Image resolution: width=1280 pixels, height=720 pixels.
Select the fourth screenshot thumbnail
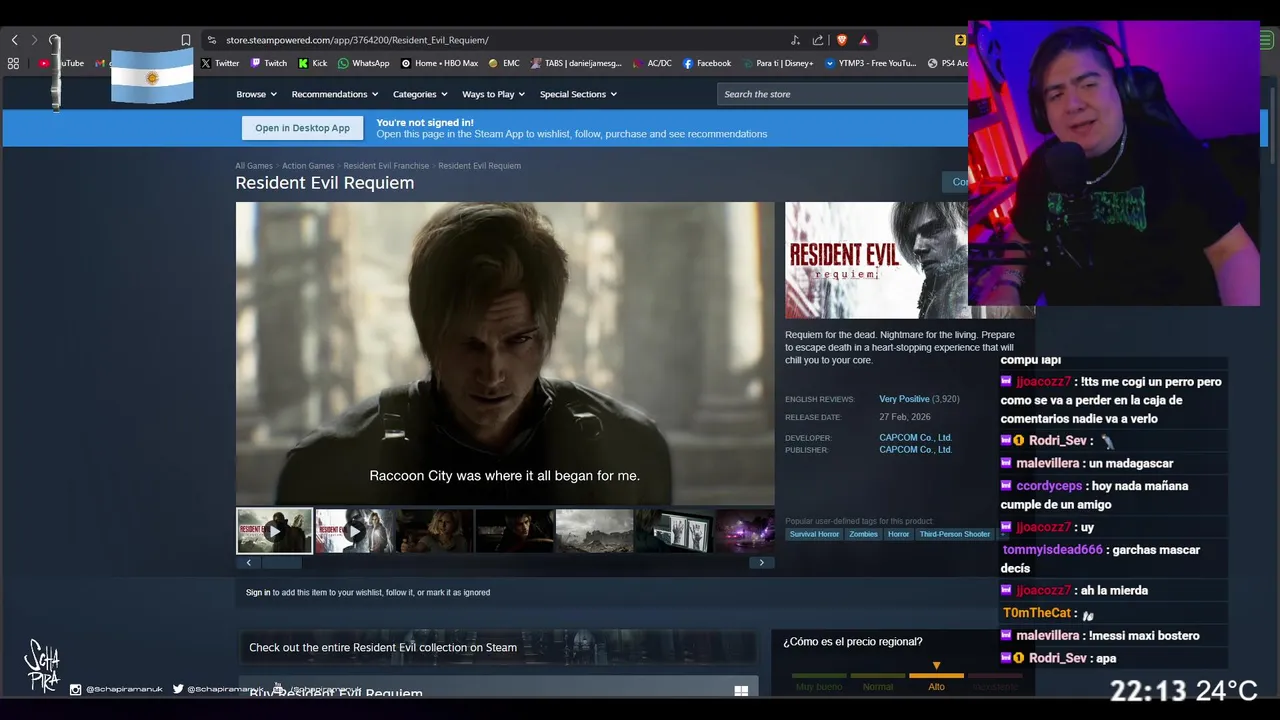point(514,531)
